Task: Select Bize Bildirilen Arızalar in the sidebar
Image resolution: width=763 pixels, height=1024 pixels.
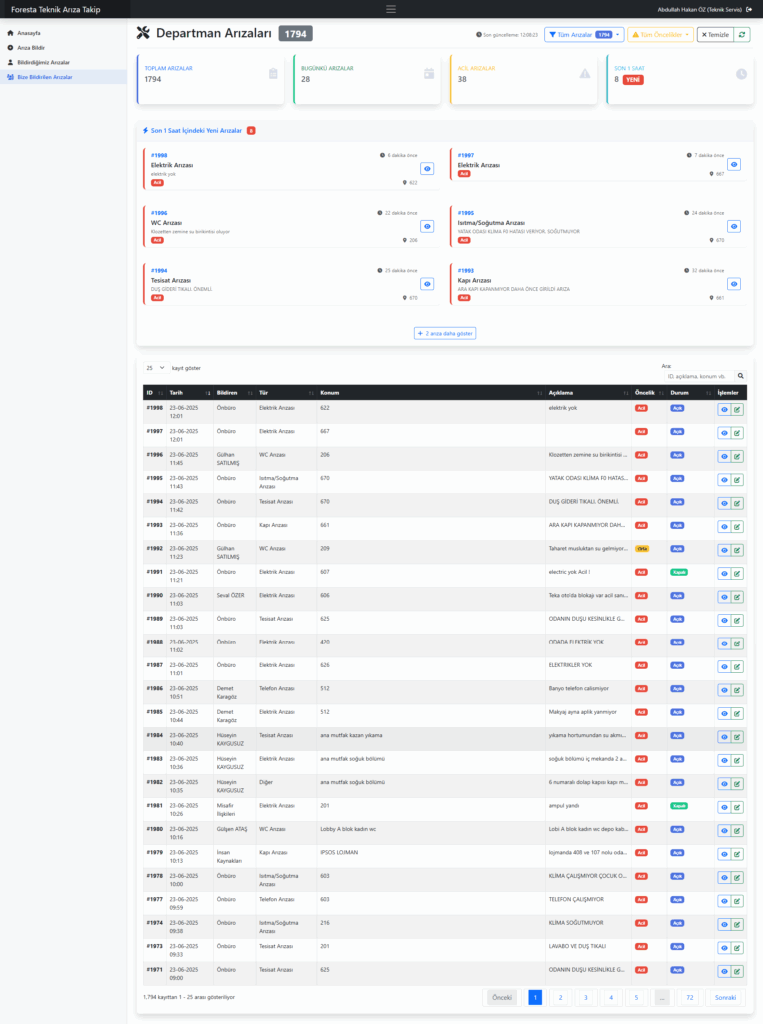Action: coord(63,77)
